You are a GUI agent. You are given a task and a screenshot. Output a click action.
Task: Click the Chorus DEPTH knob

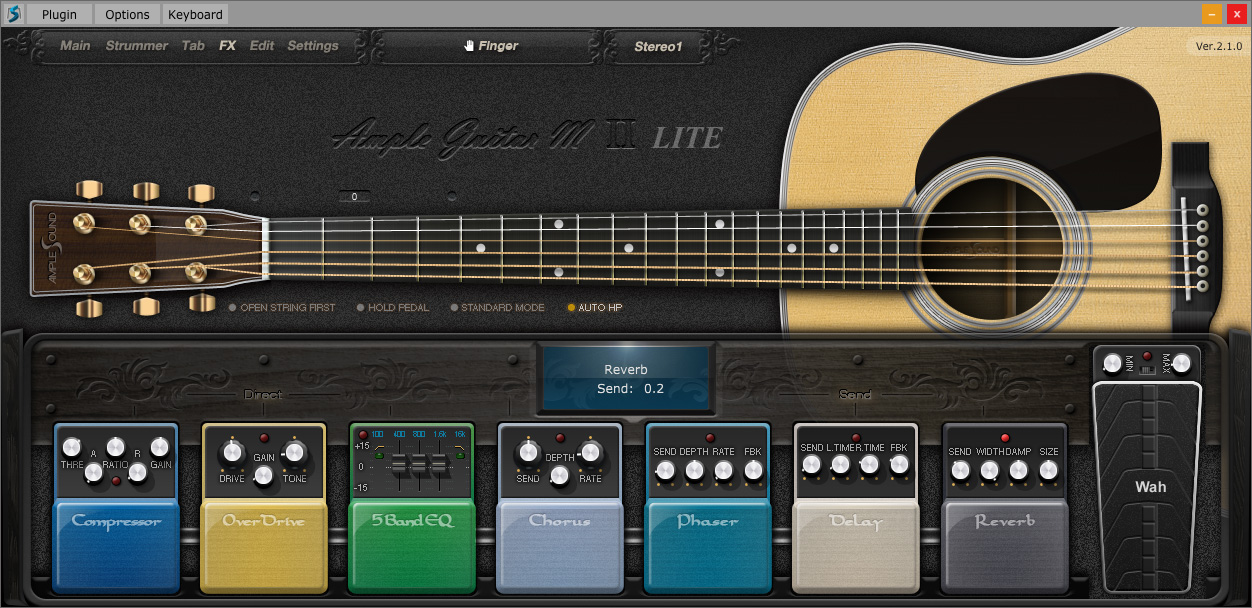coord(560,477)
